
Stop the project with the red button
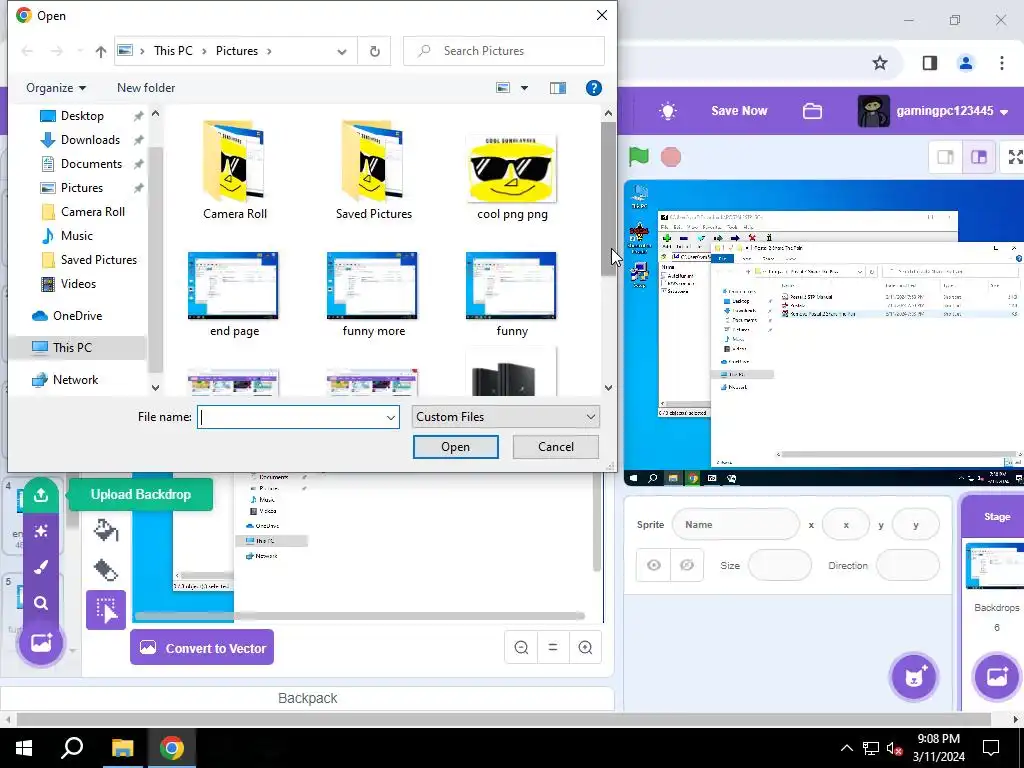671,157
